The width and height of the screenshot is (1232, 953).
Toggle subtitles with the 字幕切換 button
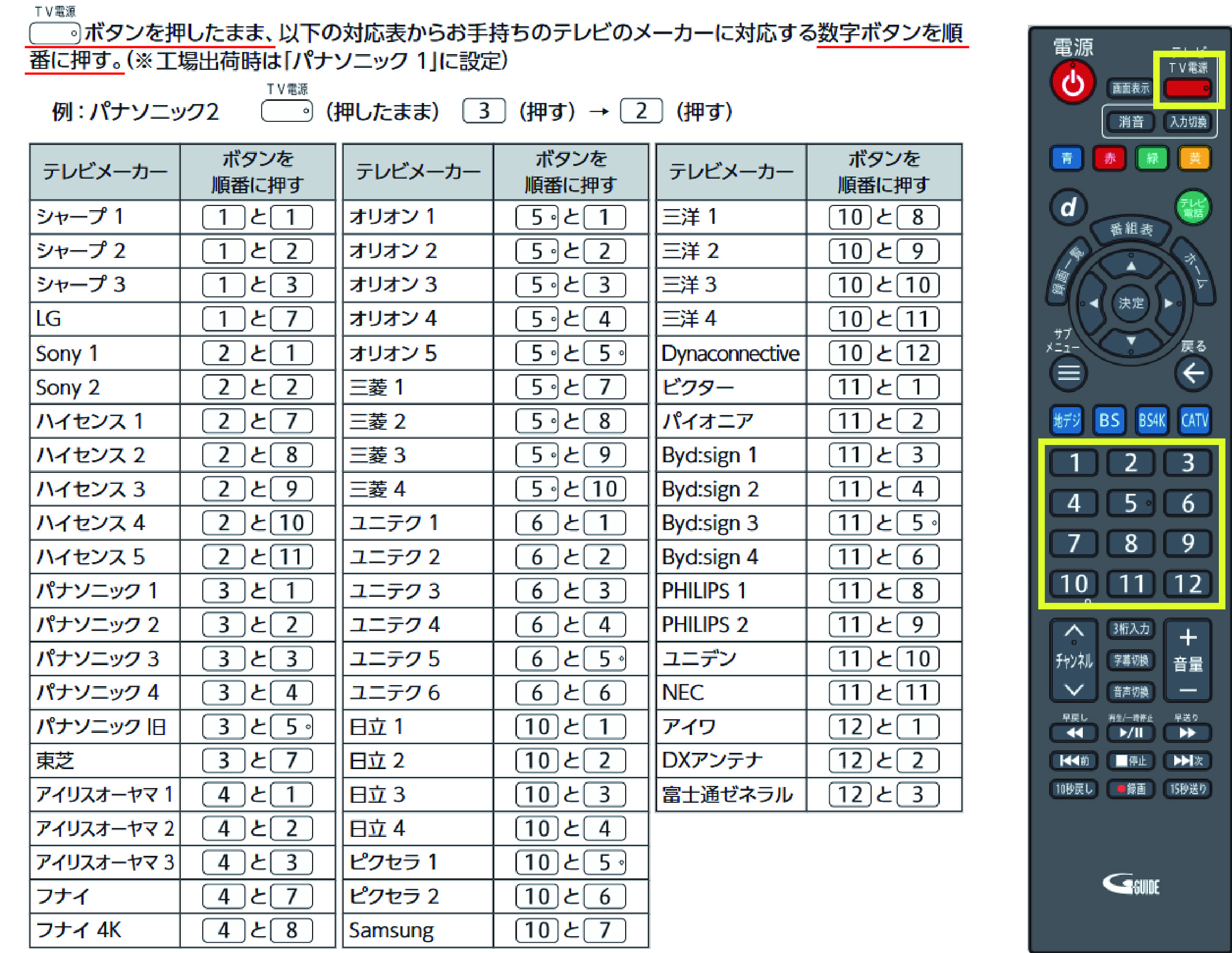1131,660
